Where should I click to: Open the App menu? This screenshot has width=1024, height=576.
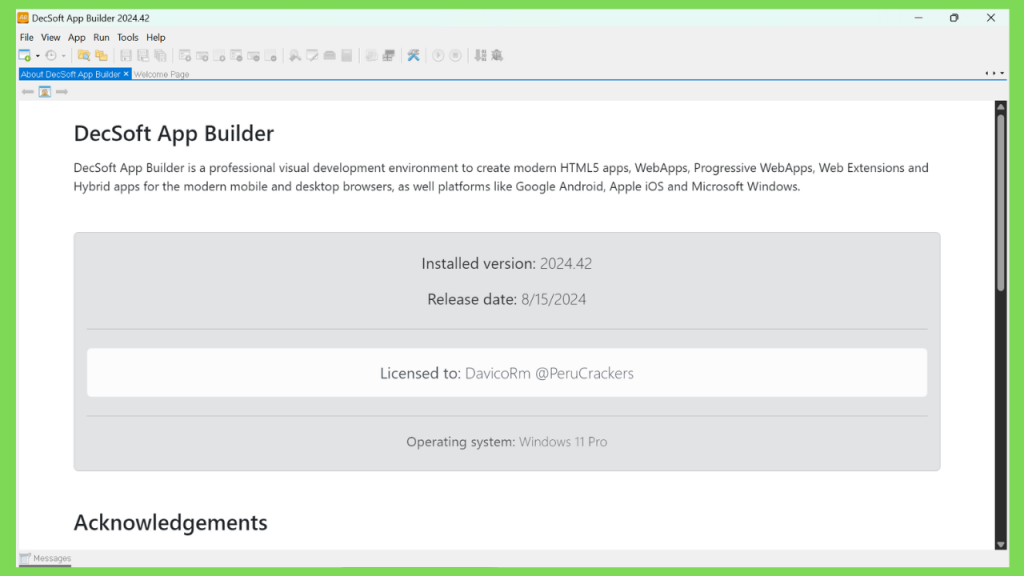pyautogui.click(x=76, y=37)
